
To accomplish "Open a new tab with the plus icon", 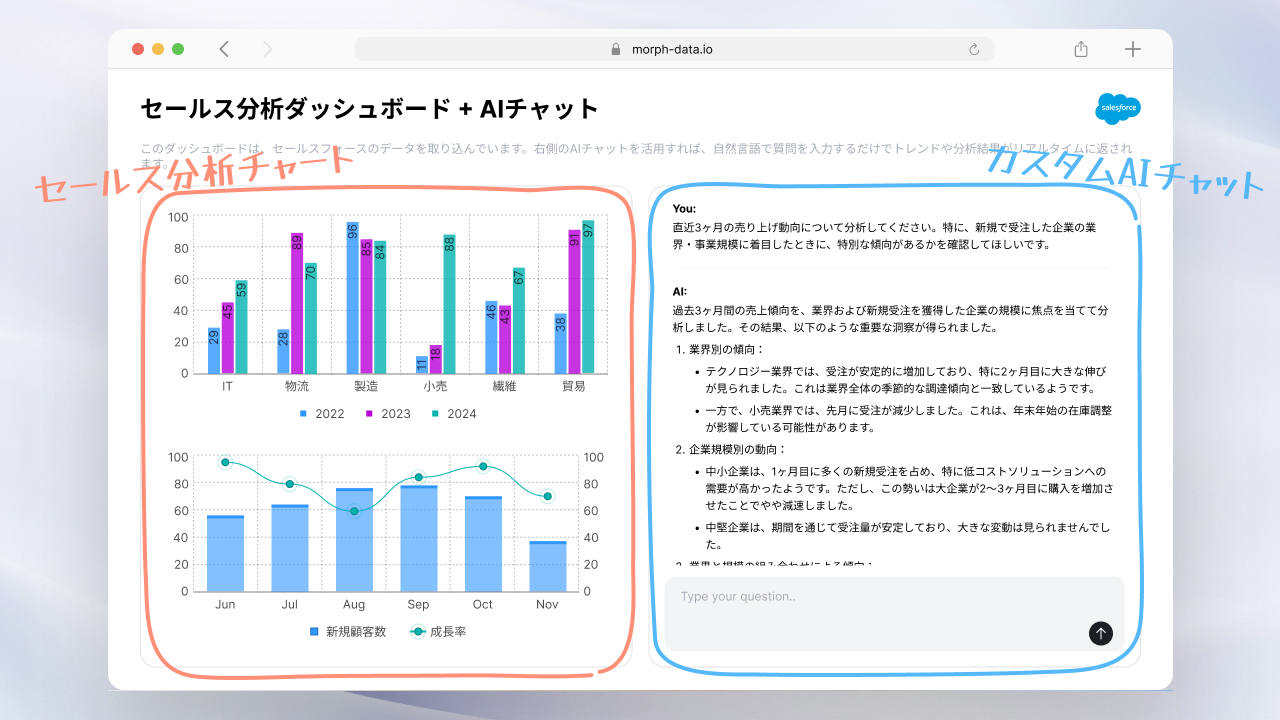I will pos(1133,49).
